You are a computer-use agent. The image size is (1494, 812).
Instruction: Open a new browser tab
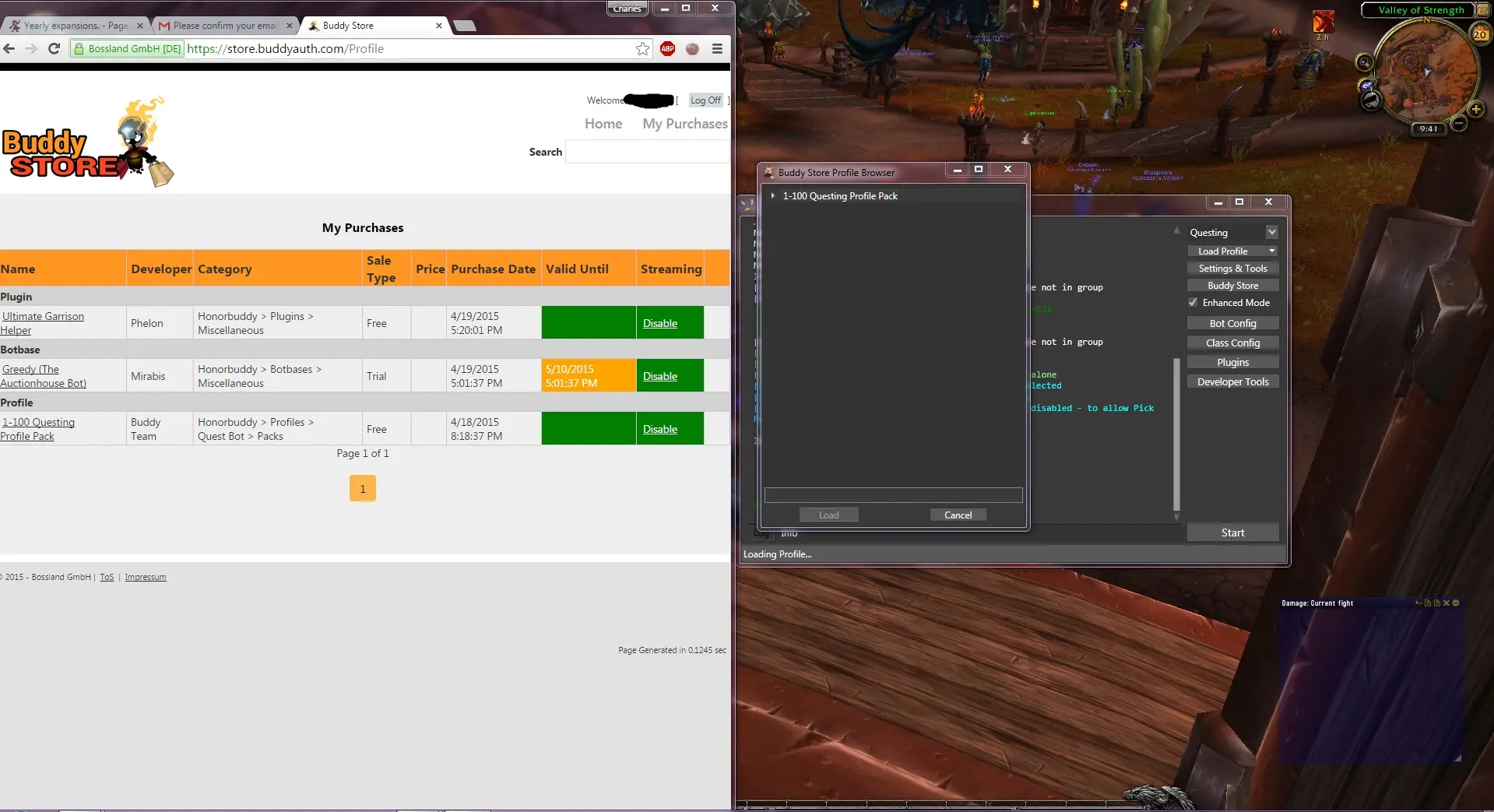coord(465,26)
